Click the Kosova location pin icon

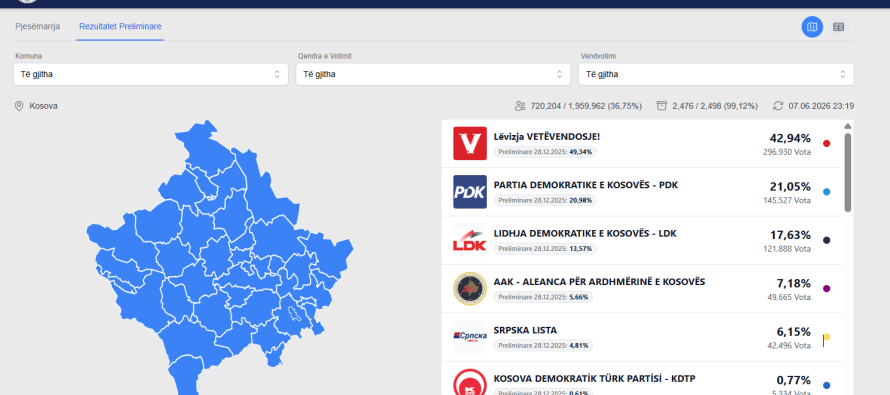click(x=19, y=106)
